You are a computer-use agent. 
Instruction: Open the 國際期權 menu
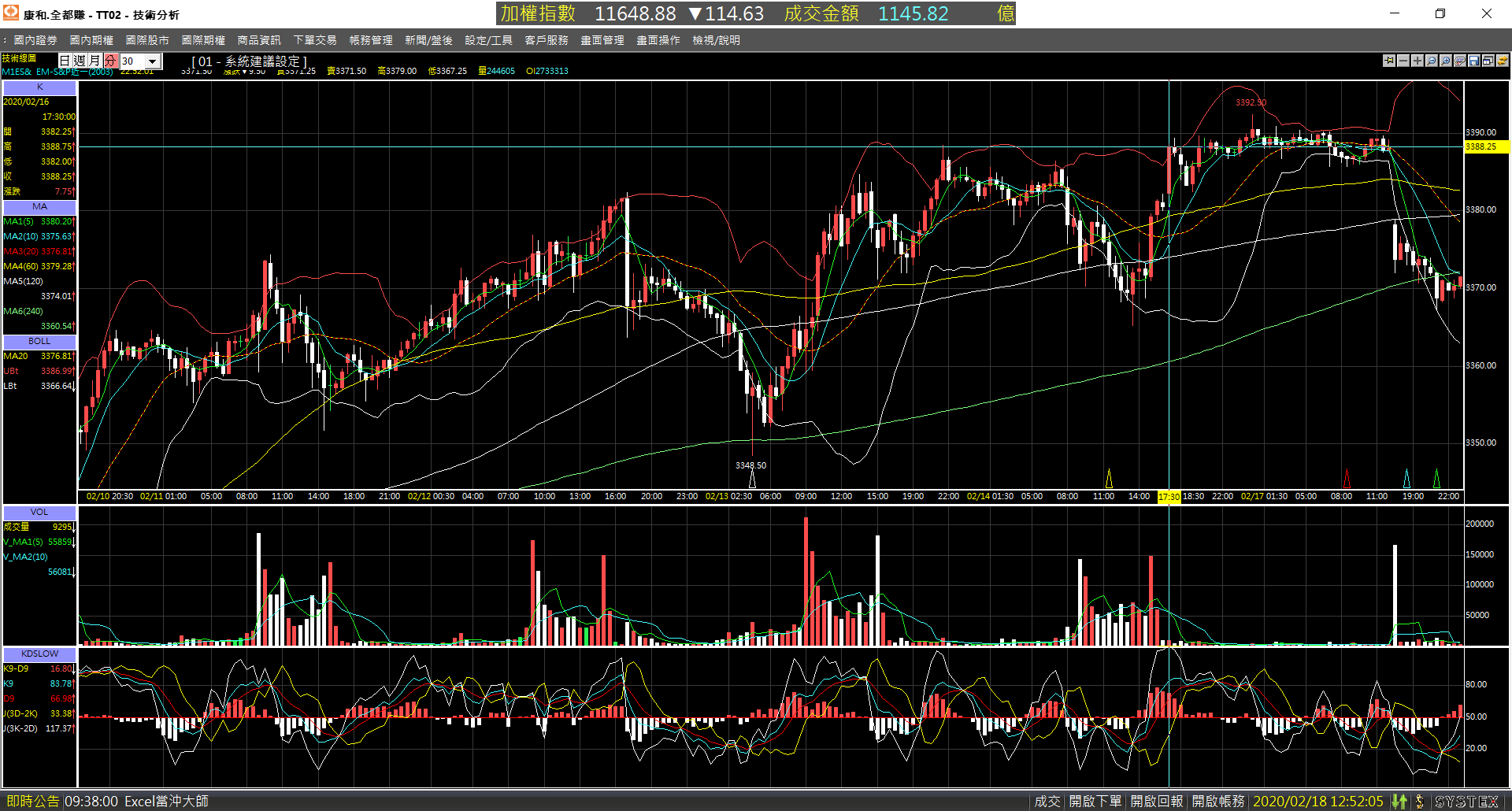(x=203, y=40)
